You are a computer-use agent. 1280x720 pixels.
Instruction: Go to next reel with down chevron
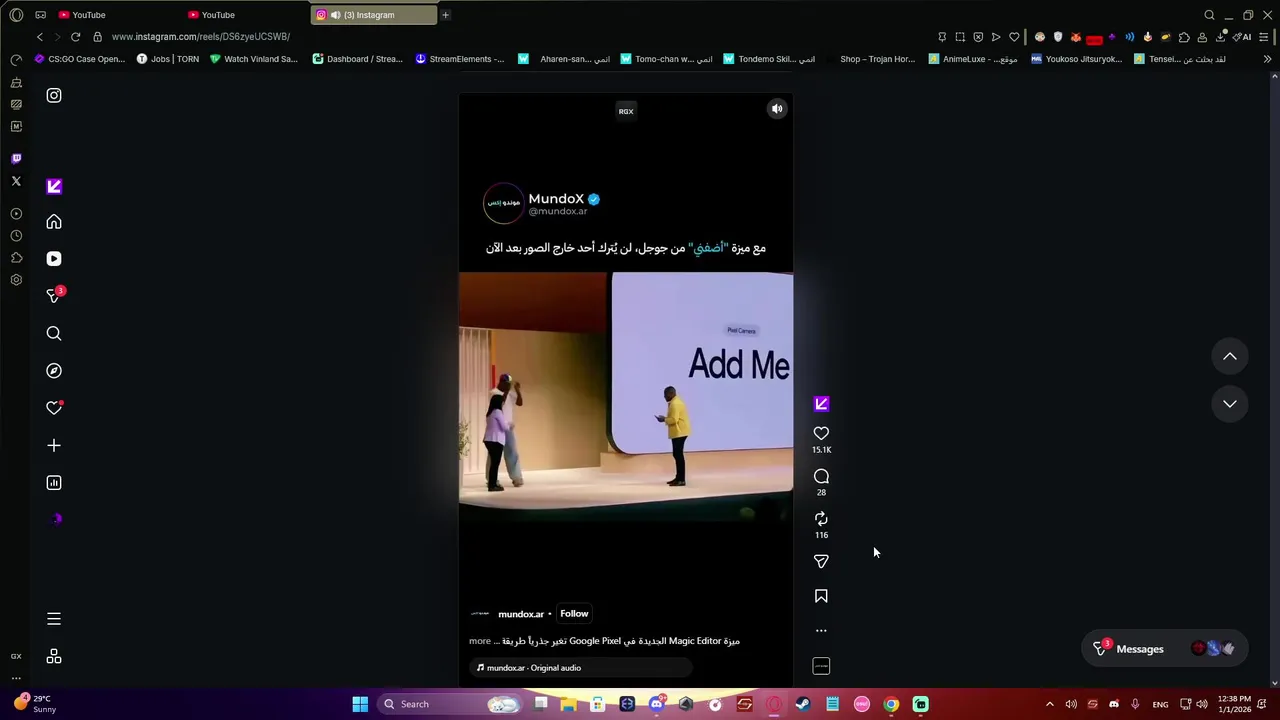tap(1230, 404)
